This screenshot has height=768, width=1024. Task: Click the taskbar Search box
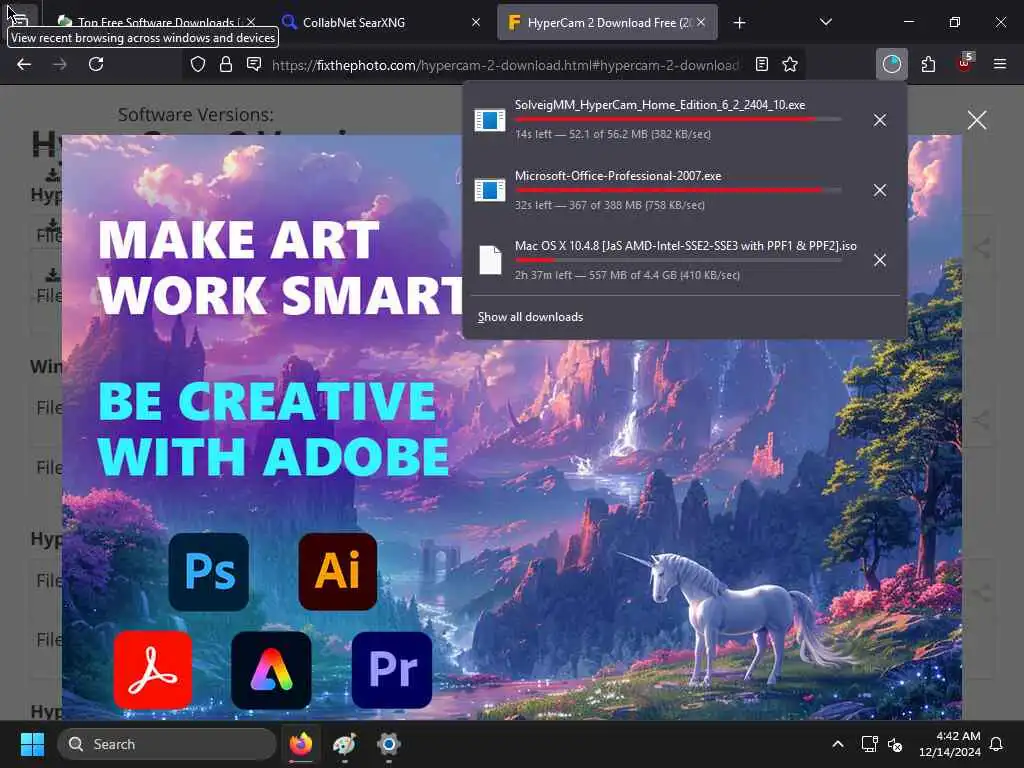[x=167, y=744]
